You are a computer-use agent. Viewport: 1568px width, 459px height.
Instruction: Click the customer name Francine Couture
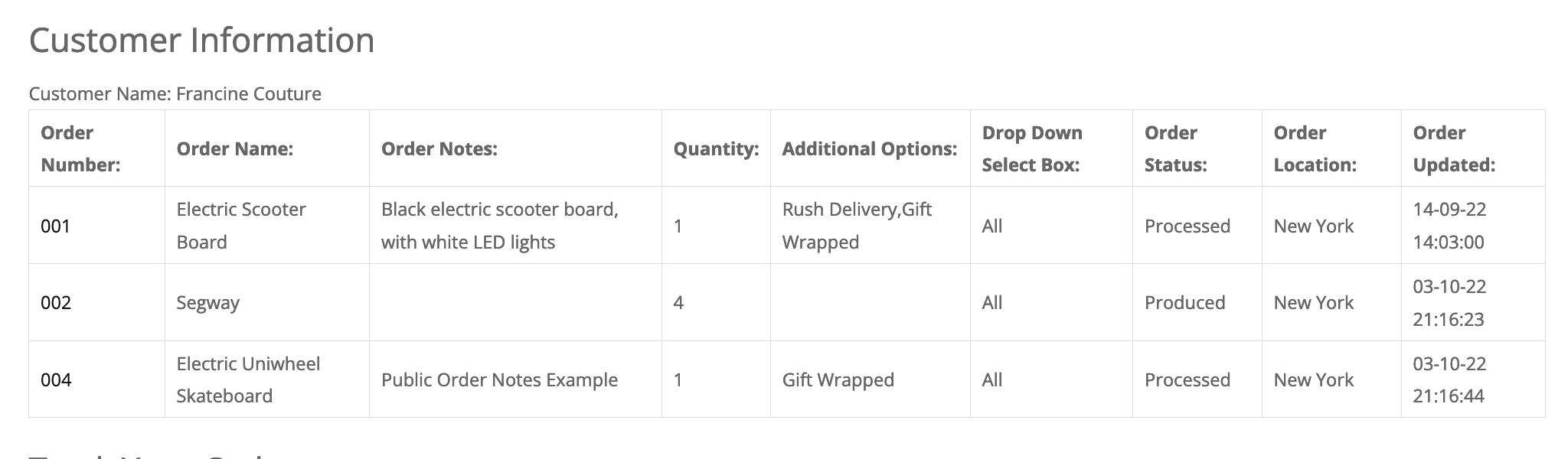248,94
